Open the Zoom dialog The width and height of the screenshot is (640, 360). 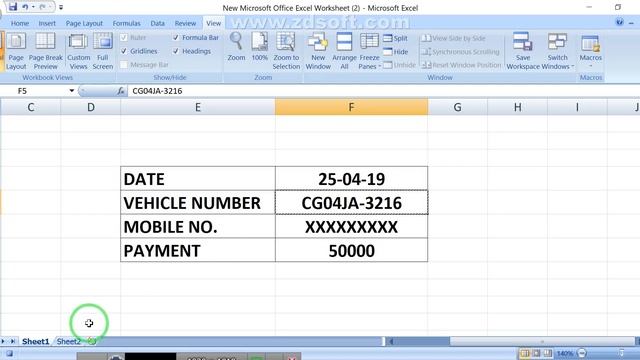click(236, 47)
